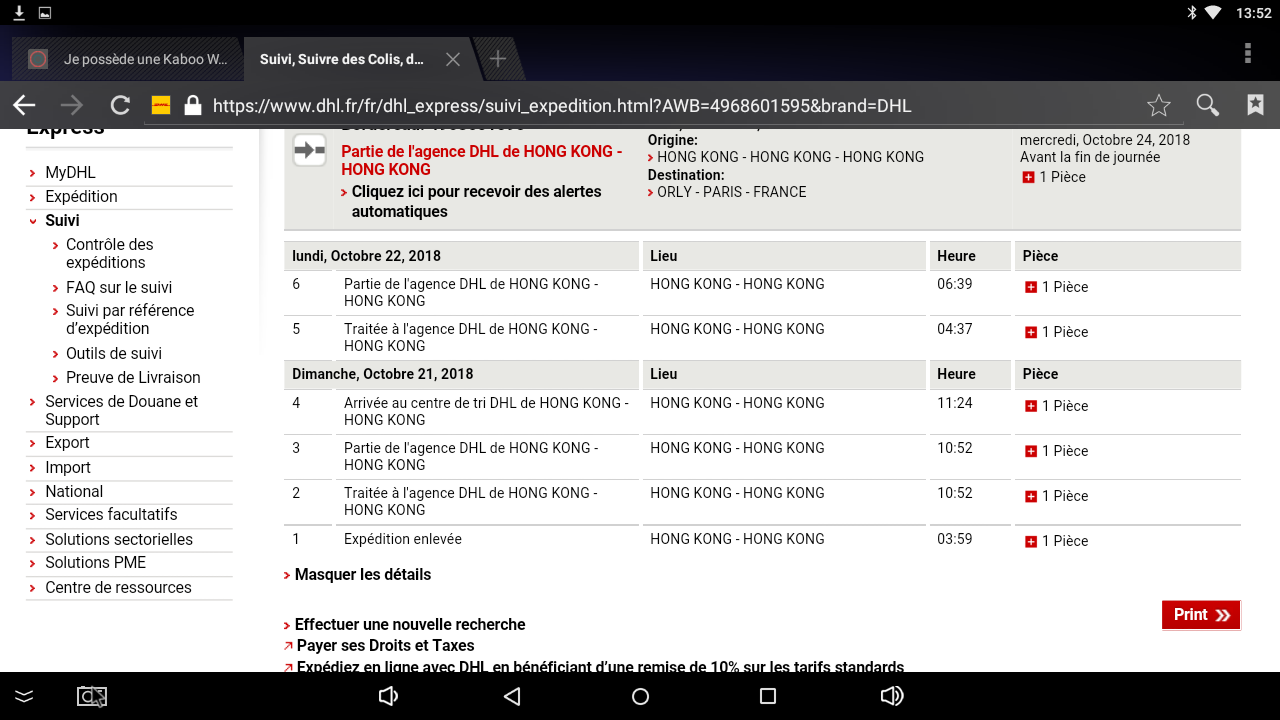
Task: Tap the Android home circle button
Action: coord(640,696)
